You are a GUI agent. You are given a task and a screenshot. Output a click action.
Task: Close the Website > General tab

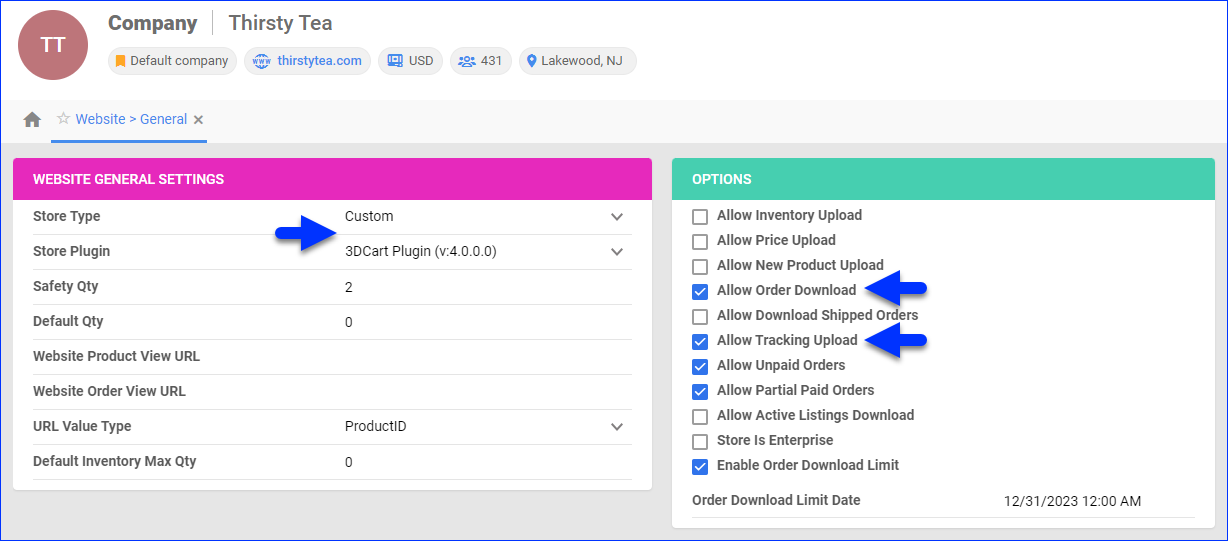click(199, 120)
